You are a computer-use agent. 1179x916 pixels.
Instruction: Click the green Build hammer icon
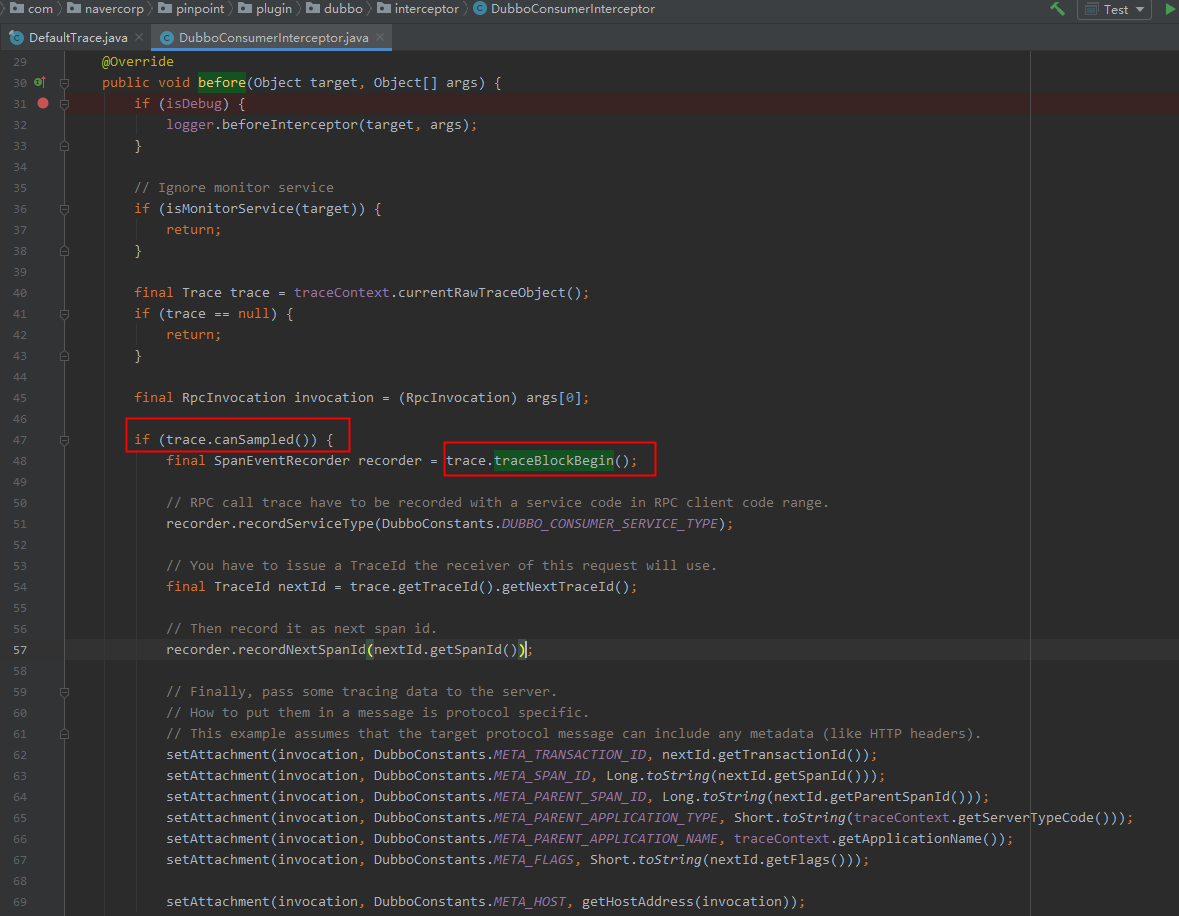click(1057, 9)
